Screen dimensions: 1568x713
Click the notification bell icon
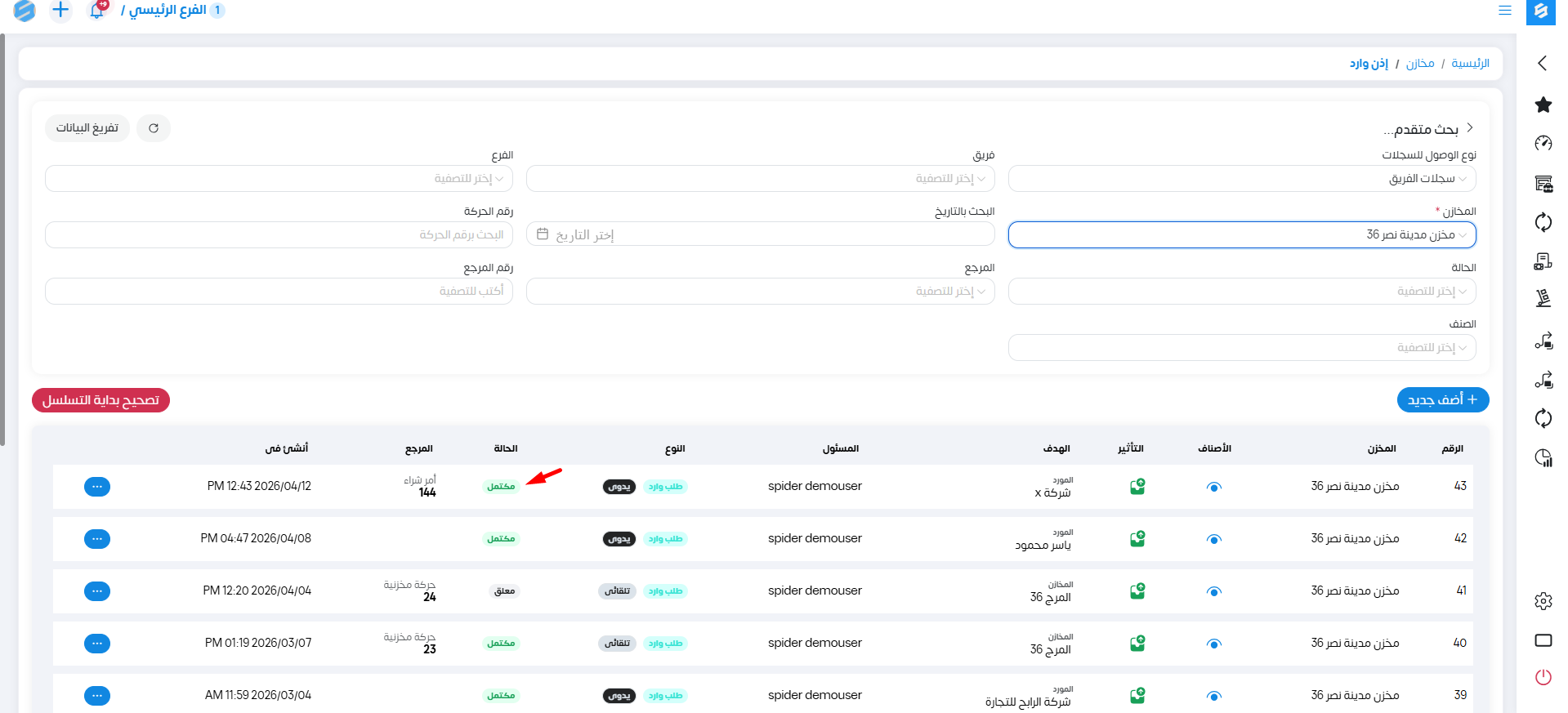[97, 11]
